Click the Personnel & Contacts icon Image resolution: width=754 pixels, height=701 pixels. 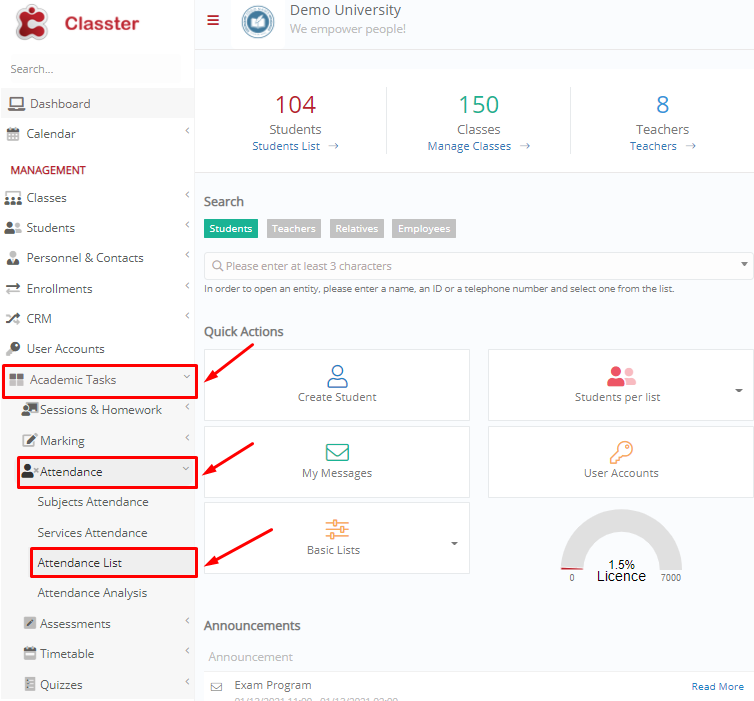pos(13,258)
